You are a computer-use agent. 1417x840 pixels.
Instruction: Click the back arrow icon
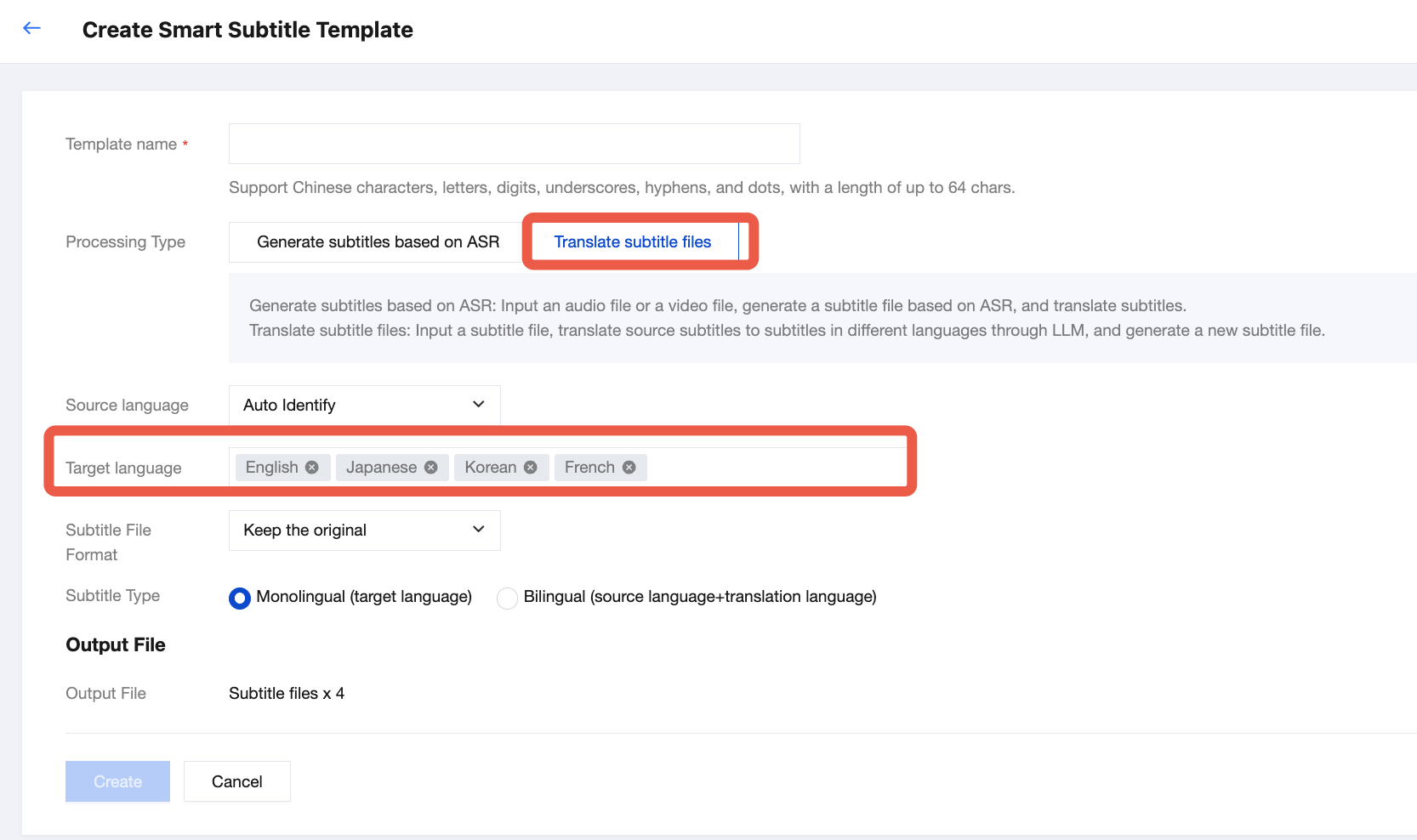tap(32, 29)
